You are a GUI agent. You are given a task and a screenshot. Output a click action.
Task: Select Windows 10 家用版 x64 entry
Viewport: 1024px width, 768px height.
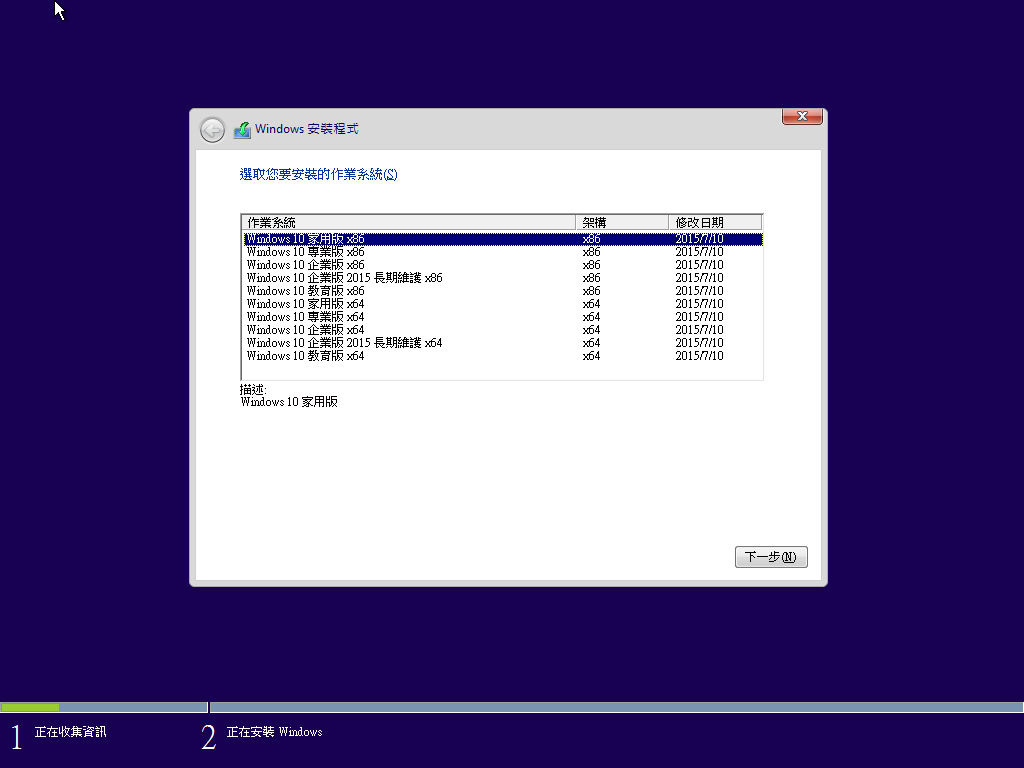pos(305,304)
